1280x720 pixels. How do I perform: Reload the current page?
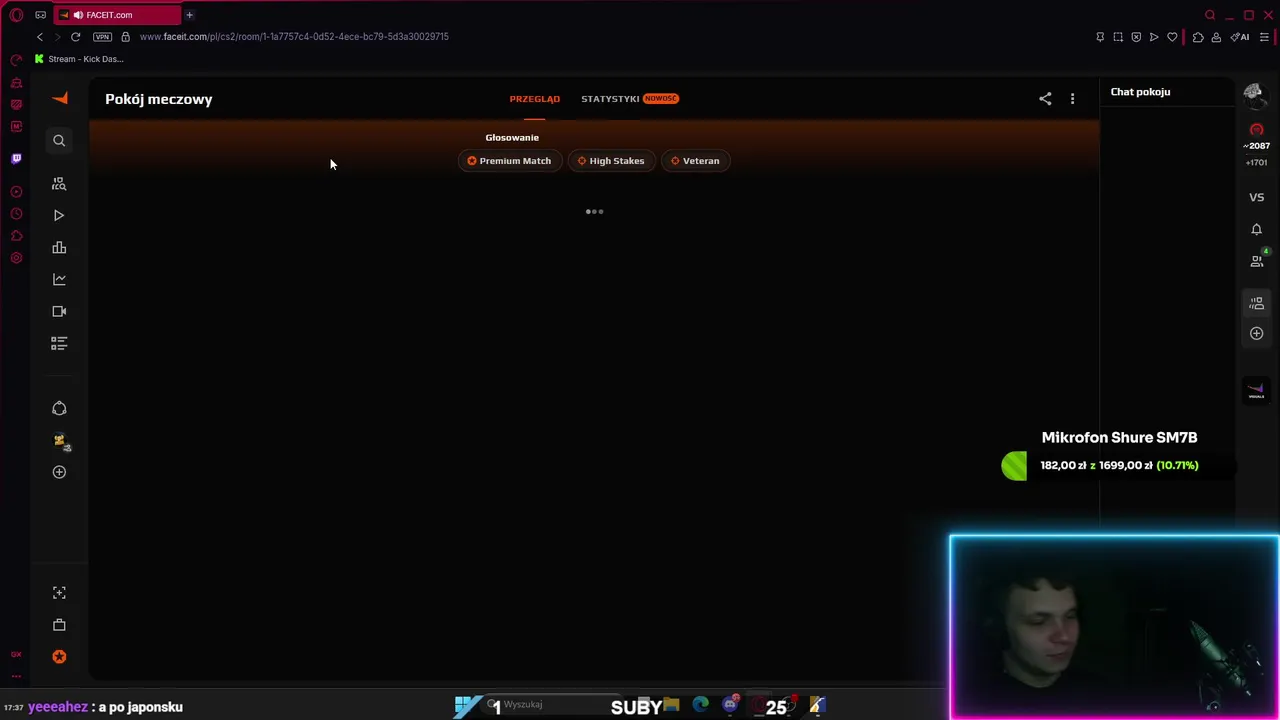tap(75, 37)
